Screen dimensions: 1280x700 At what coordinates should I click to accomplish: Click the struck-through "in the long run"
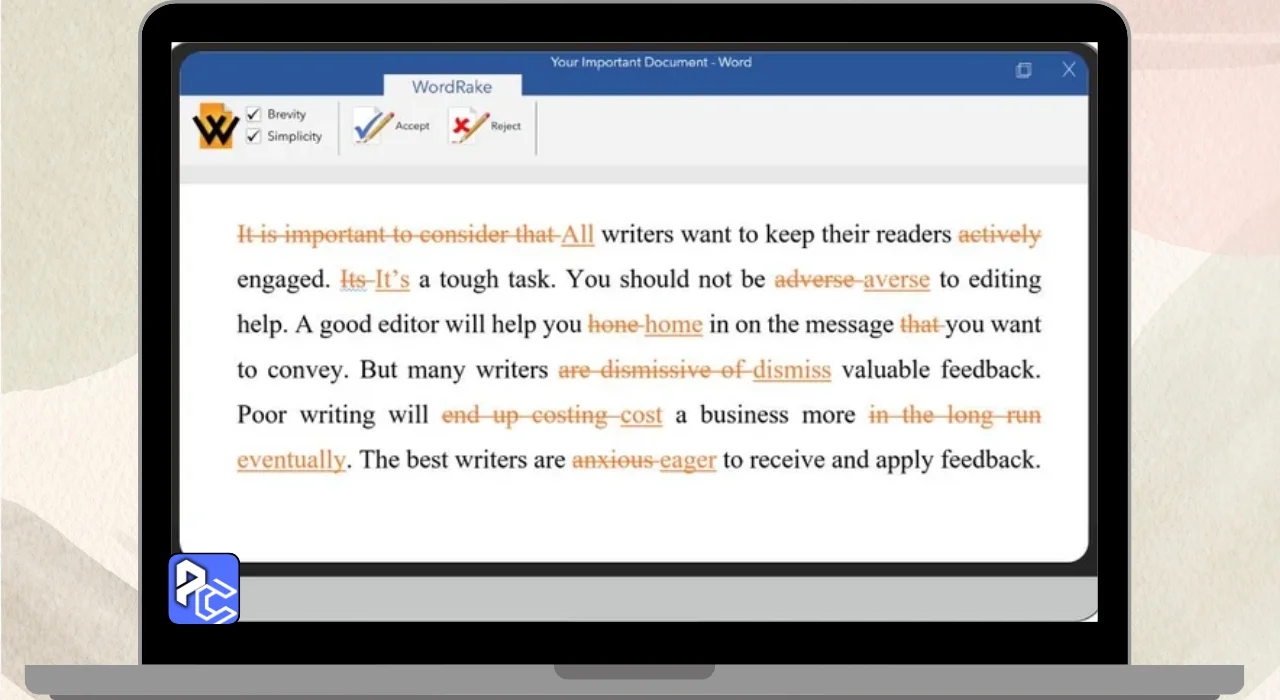pyautogui.click(x=955, y=415)
